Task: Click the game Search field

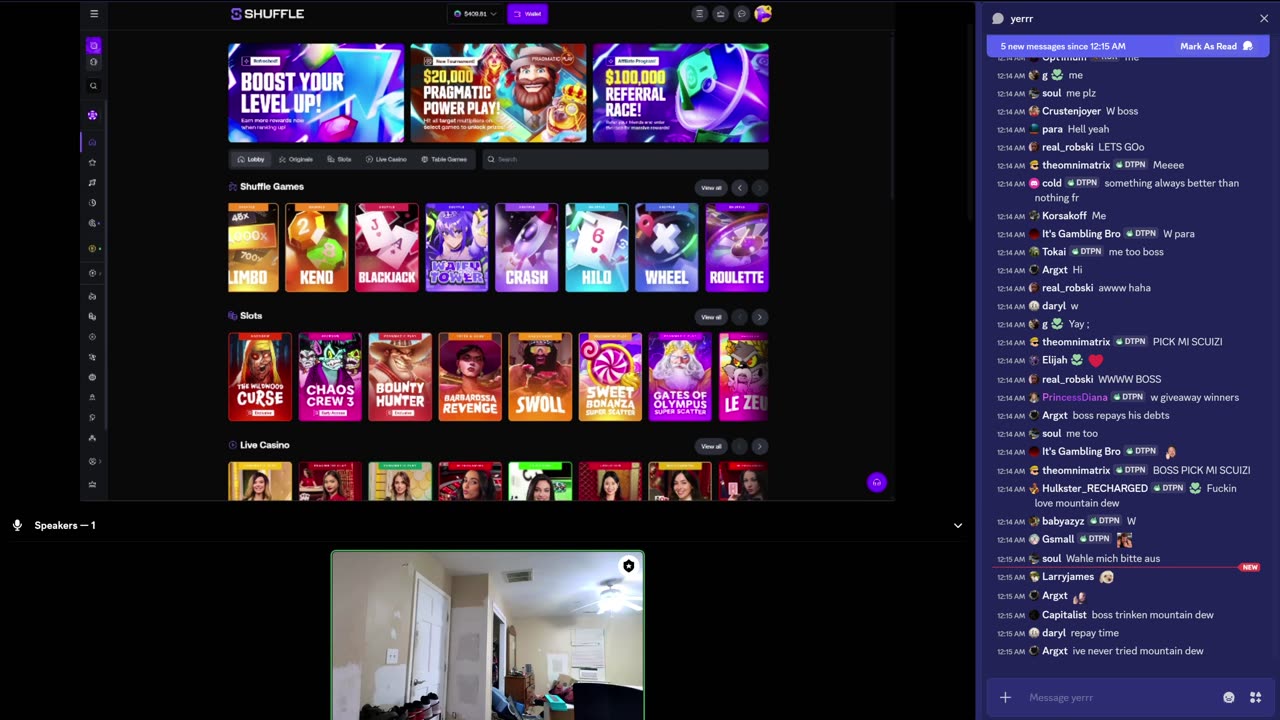Action: point(625,159)
